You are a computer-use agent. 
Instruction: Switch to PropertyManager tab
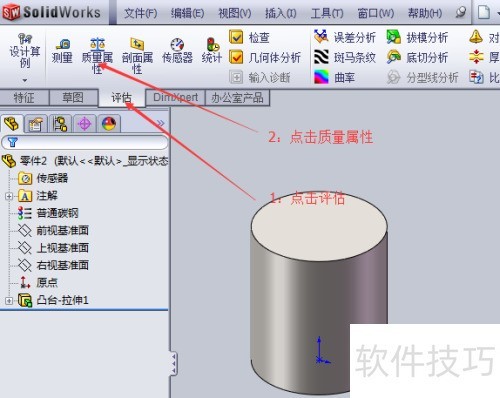pos(36,124)
